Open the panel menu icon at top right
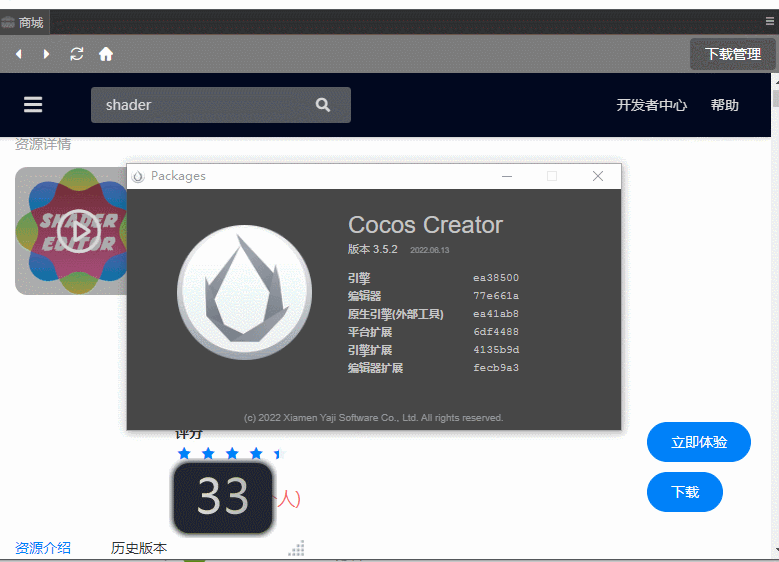779x562 pixels. [770, 21]
